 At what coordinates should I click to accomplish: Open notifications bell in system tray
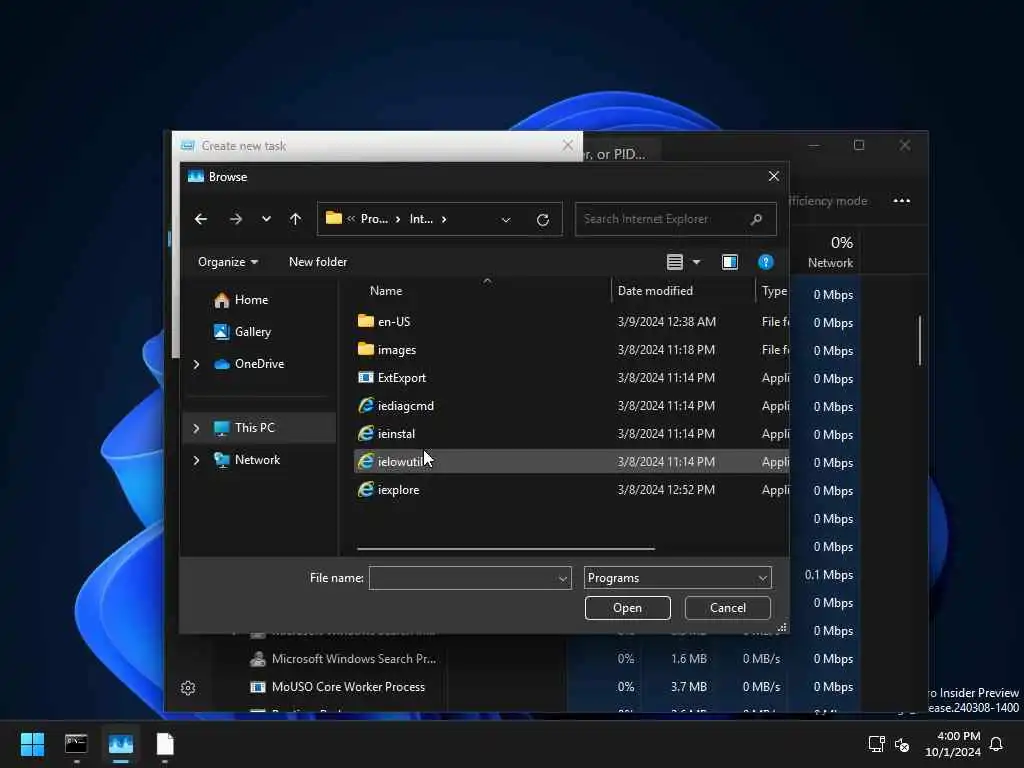click(997, 744)
